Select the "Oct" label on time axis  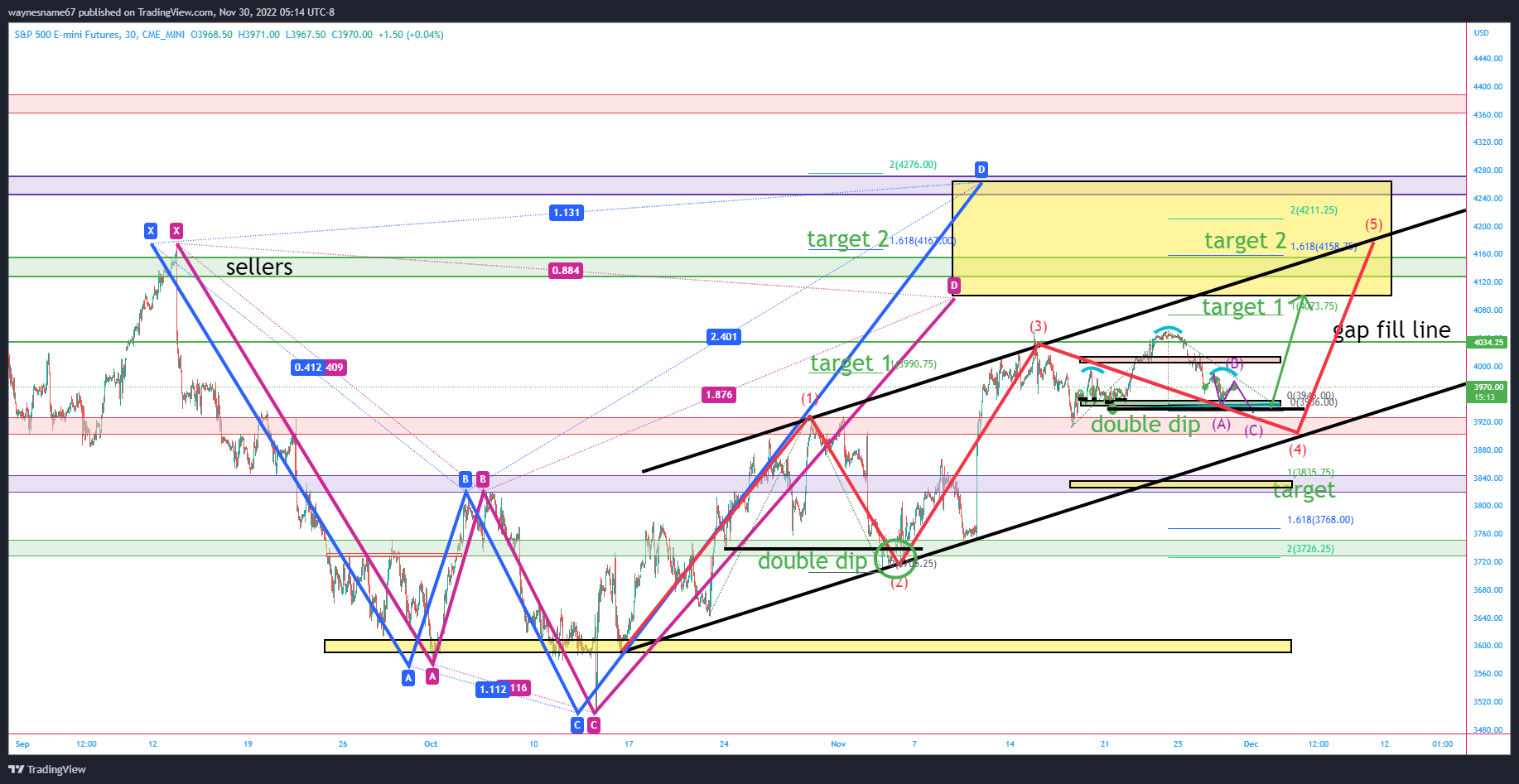[x=431, y=744]
